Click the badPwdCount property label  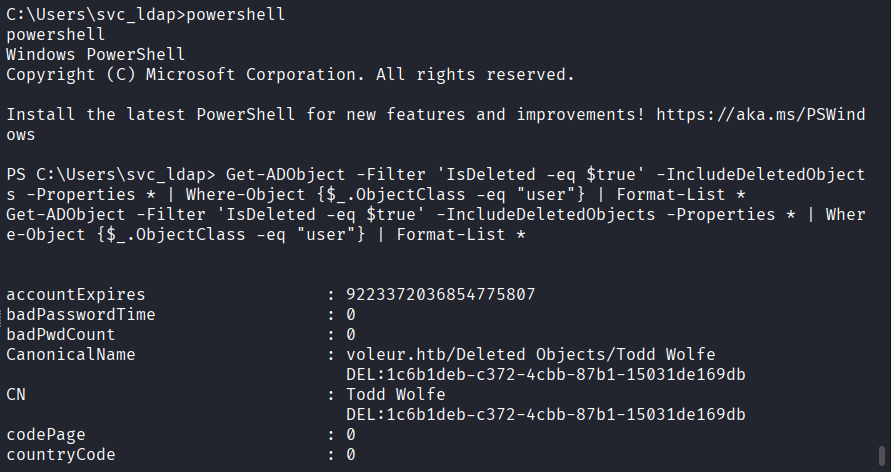point(61,334)
